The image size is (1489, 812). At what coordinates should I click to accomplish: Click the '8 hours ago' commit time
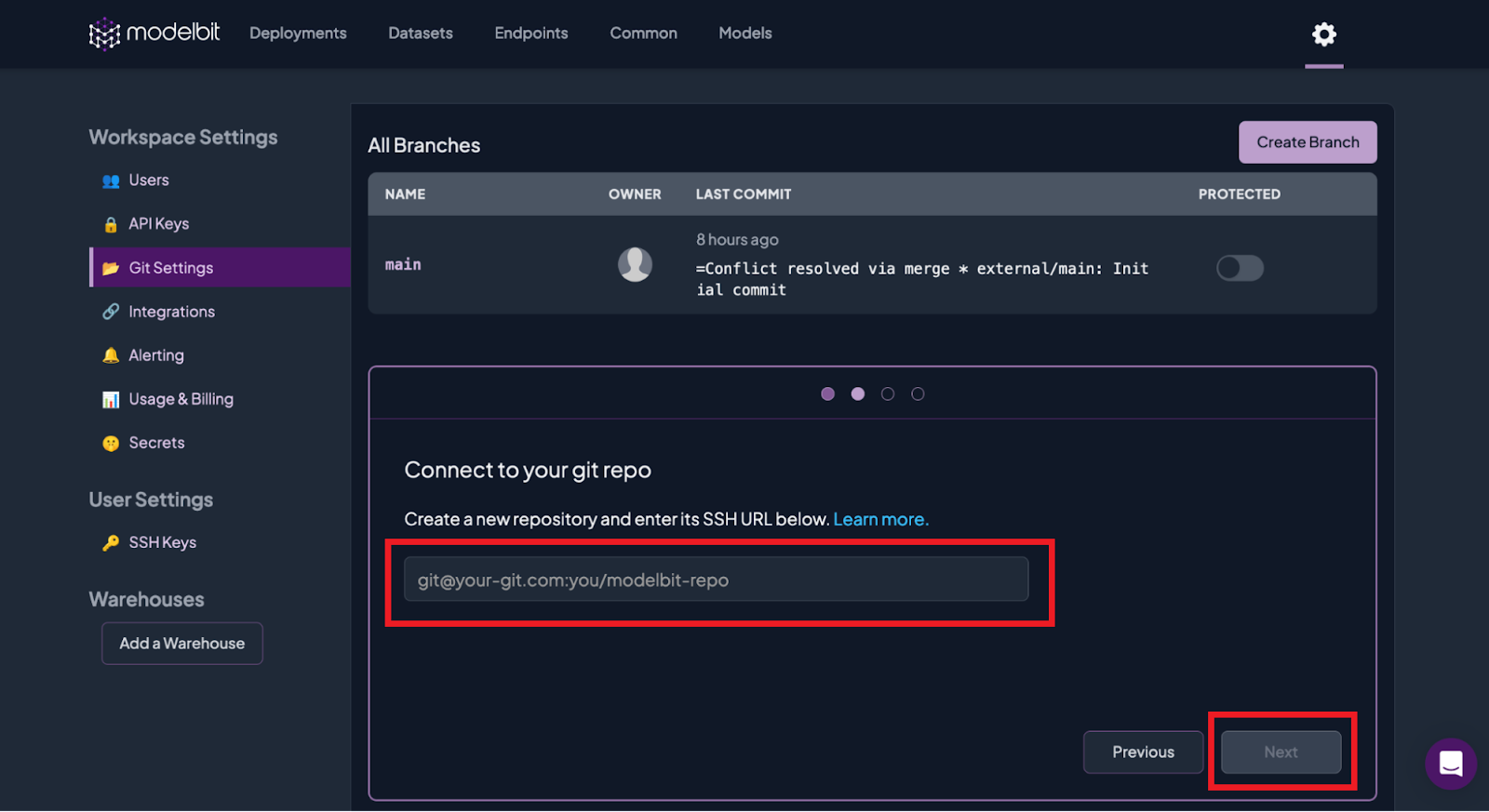tap(737, 240)
